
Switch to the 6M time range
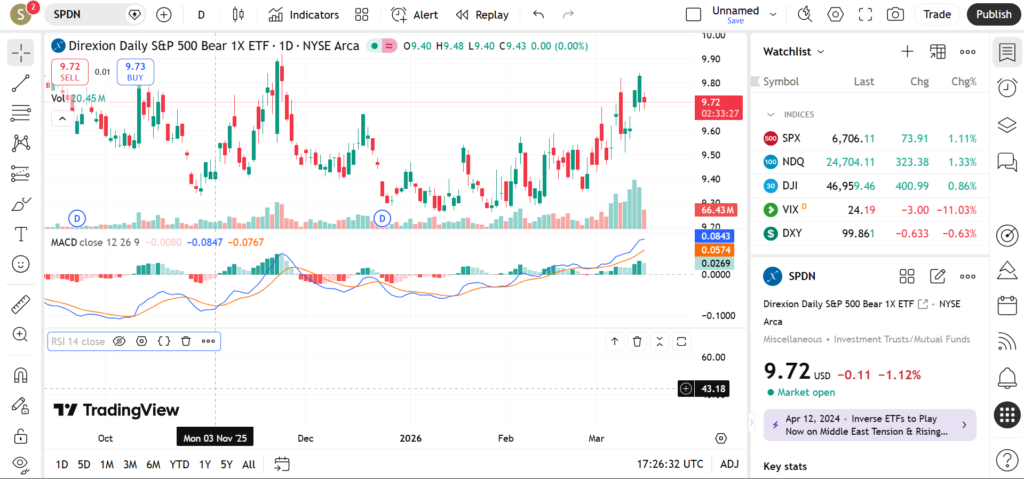(x=153, y=464)
